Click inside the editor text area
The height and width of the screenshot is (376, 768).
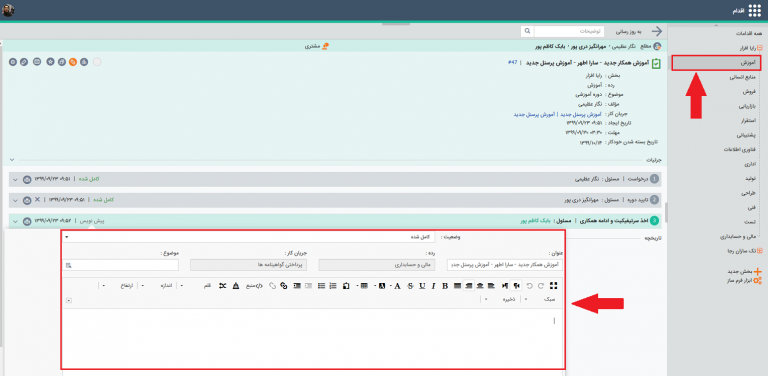tap(313, 338)
